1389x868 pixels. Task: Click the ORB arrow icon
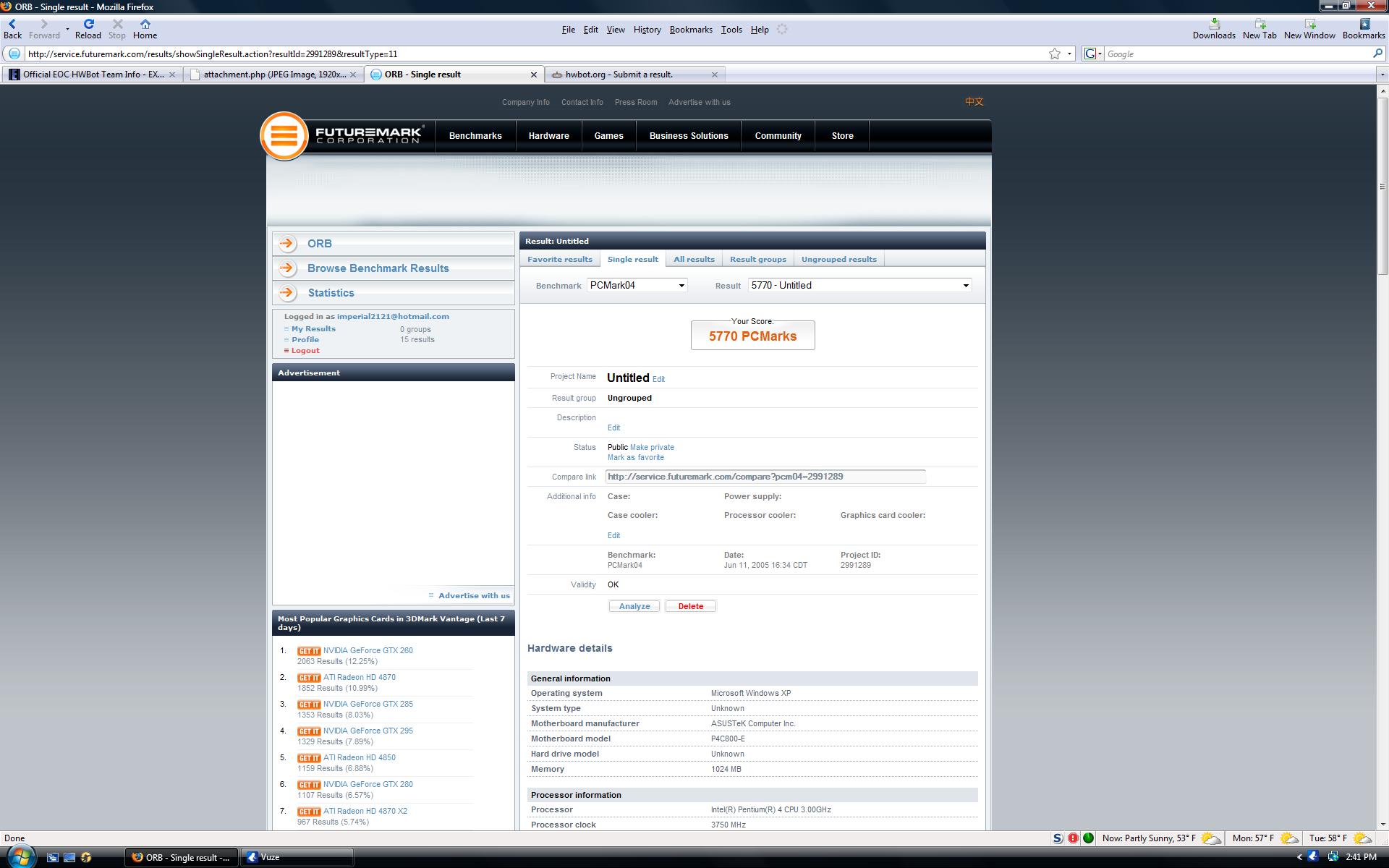coord(287,243)
